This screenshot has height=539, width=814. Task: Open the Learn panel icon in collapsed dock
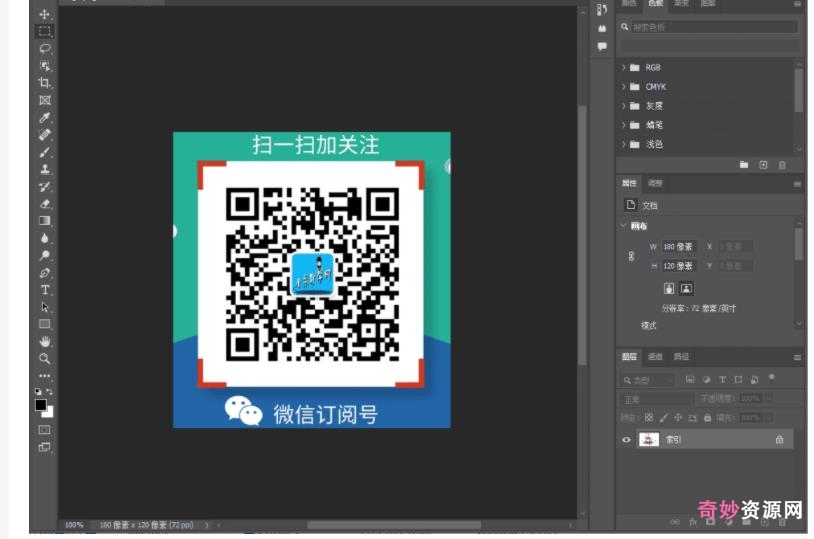(602, 29)
